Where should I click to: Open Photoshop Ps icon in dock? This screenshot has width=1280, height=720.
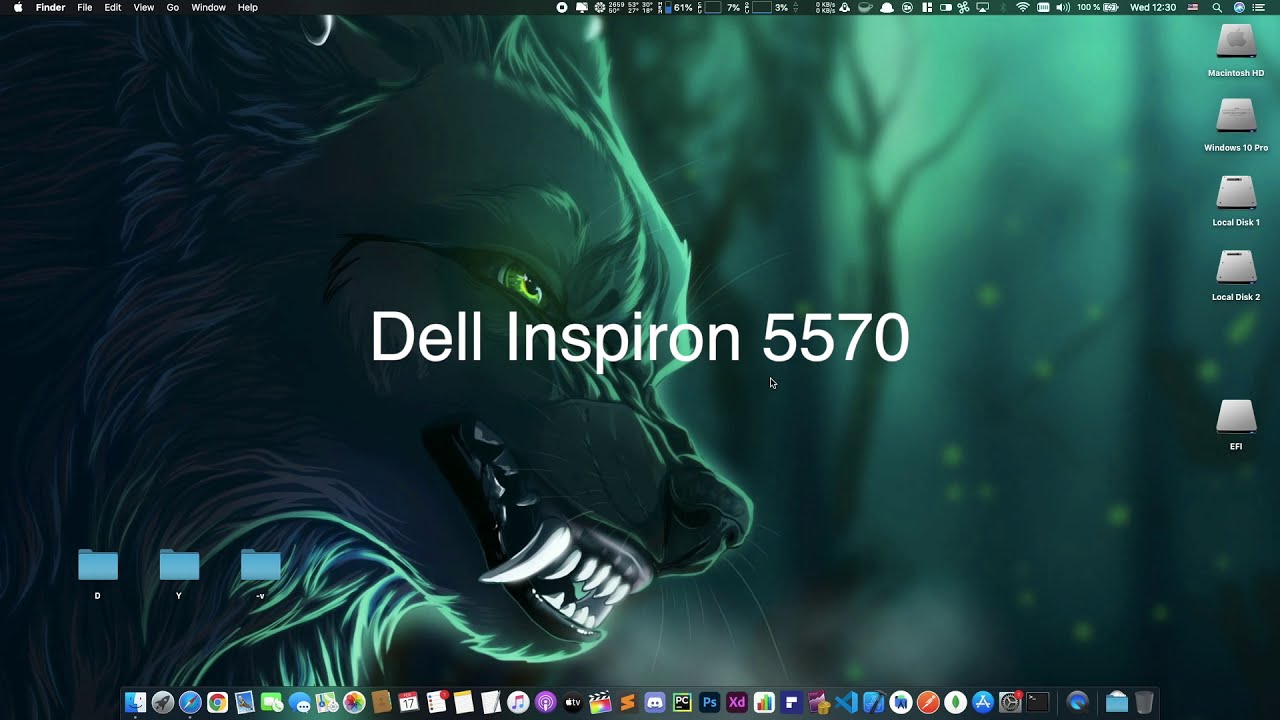point(709,703)
